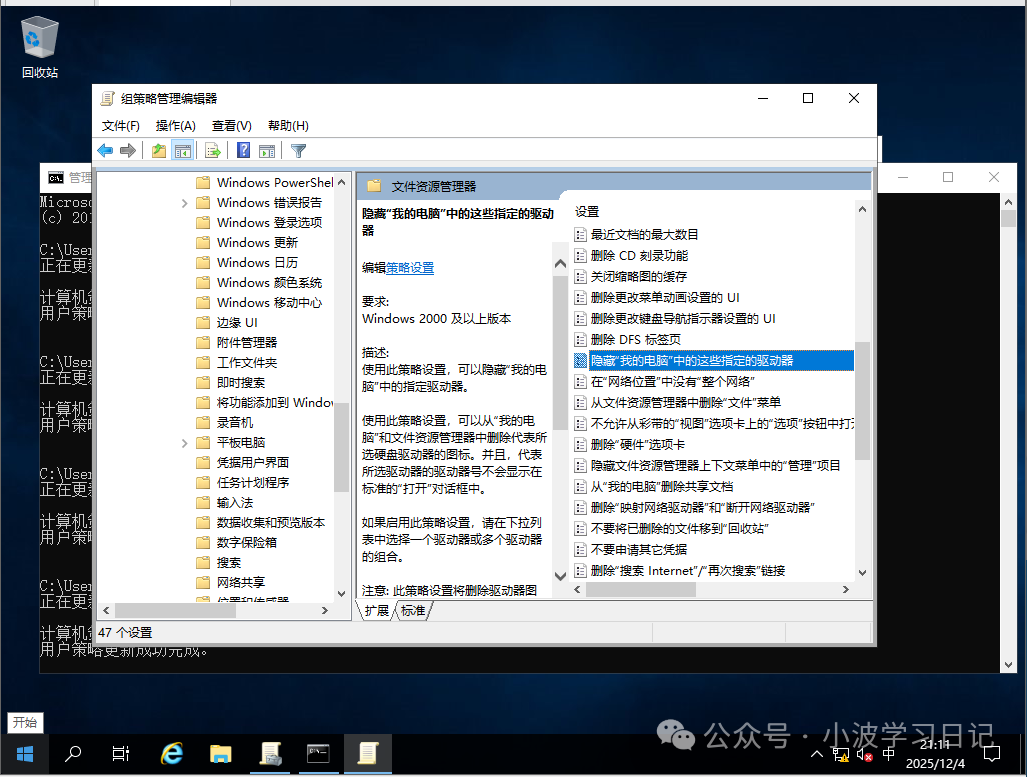Click the Filter funnel icon

point(298,151)
